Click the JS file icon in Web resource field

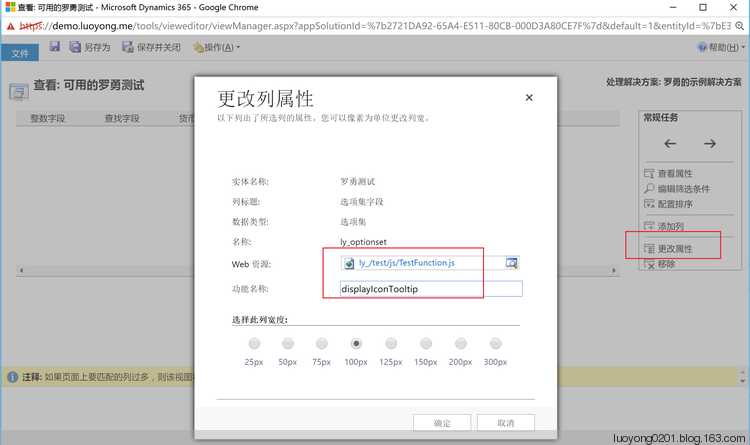point(349,263)
